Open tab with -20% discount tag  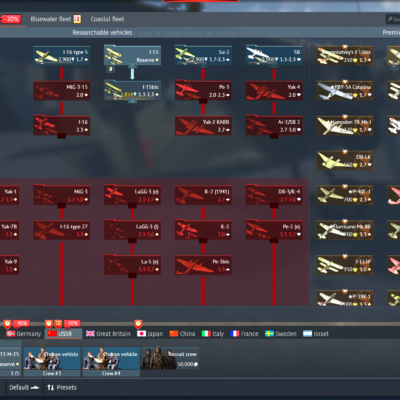click(x=11, y=19)
